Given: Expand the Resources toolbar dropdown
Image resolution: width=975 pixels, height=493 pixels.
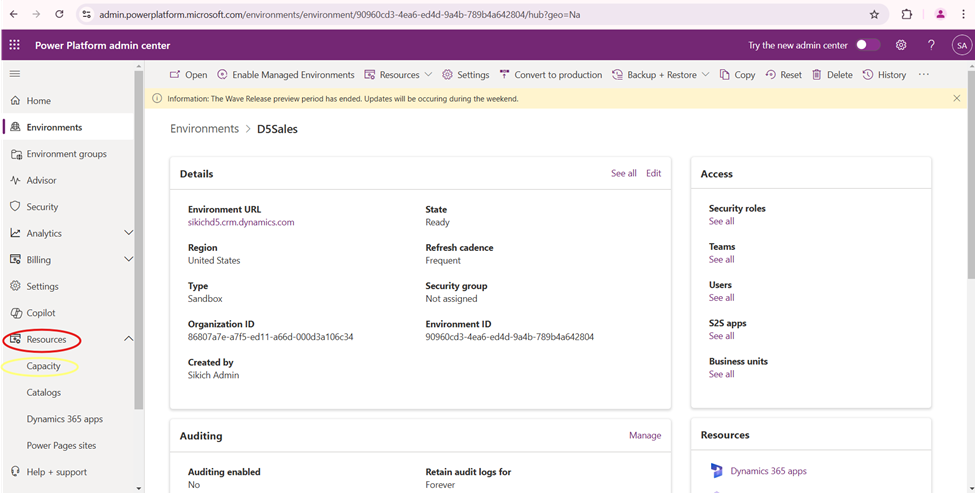Looking at the screenshot, I should point(399,75).
